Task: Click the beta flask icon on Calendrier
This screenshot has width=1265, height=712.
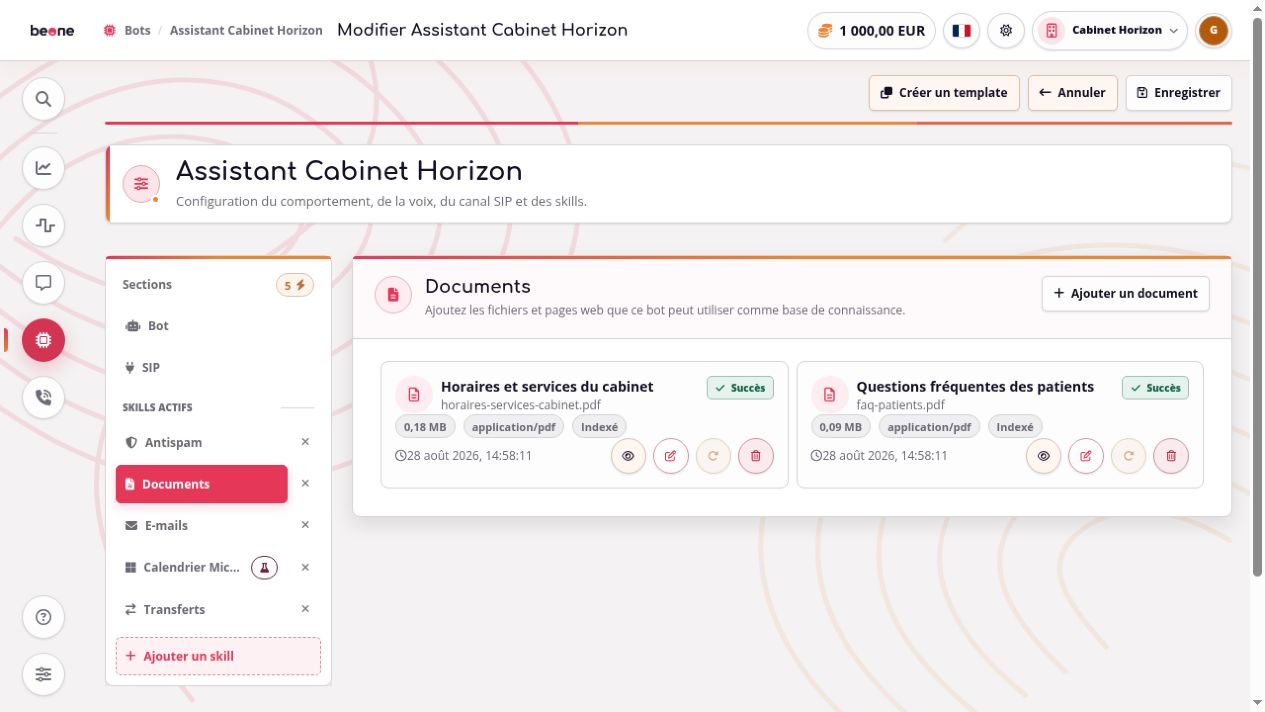Action: (x=264, y=567)
